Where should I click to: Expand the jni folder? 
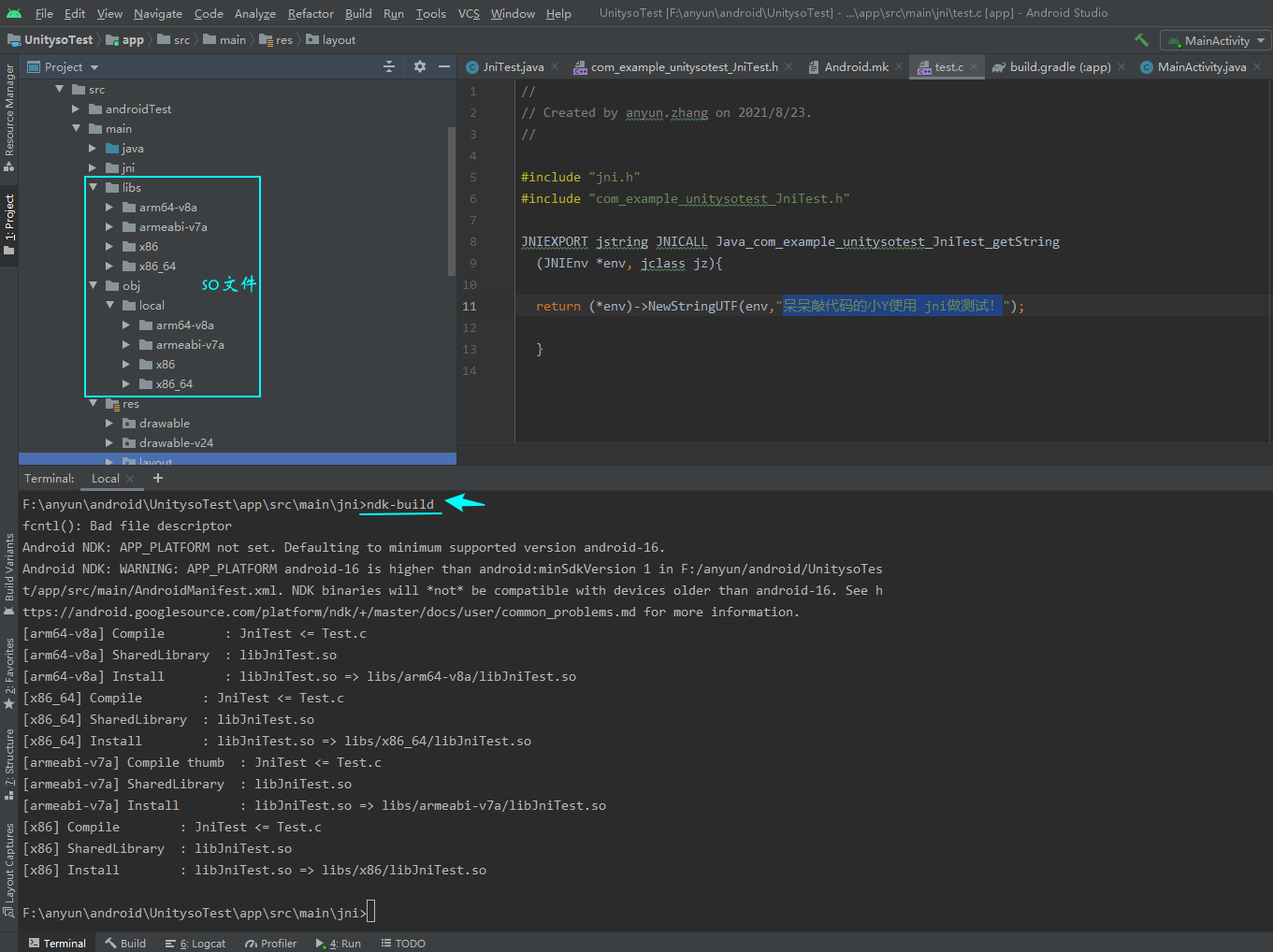coord(93,168)
